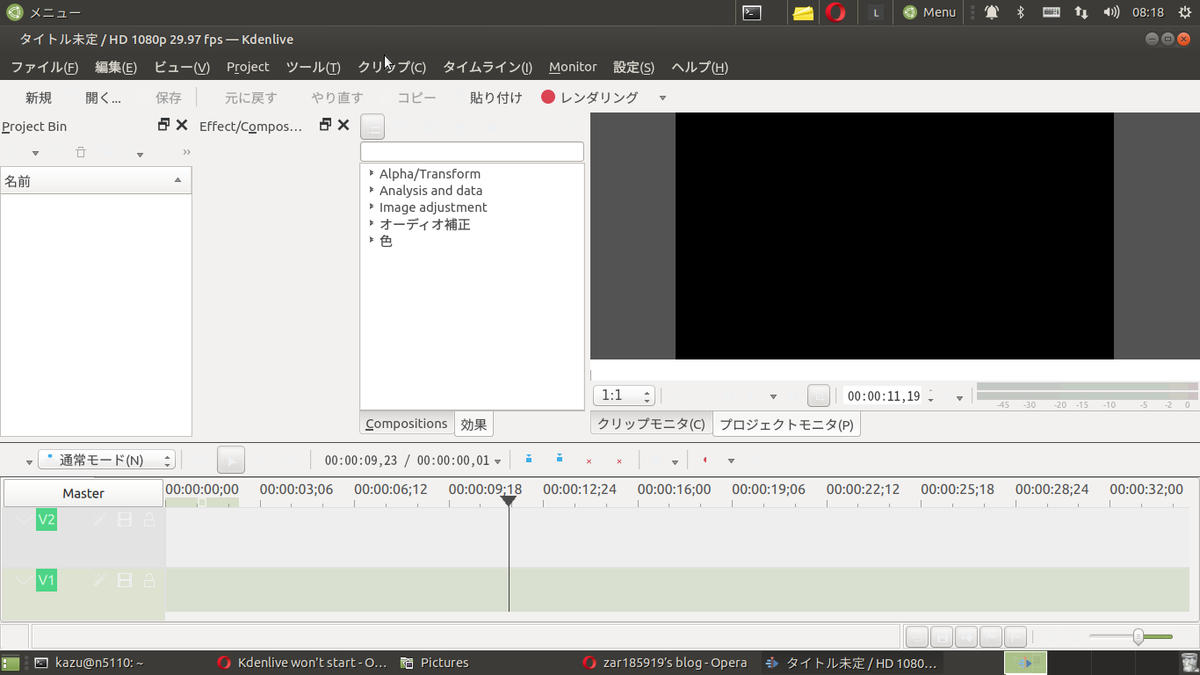Image resolution: width=1200 pixels, height=675 pixels.
Task: Open the 1:1 monitor zoom combo box
Action: pos(624,396)
